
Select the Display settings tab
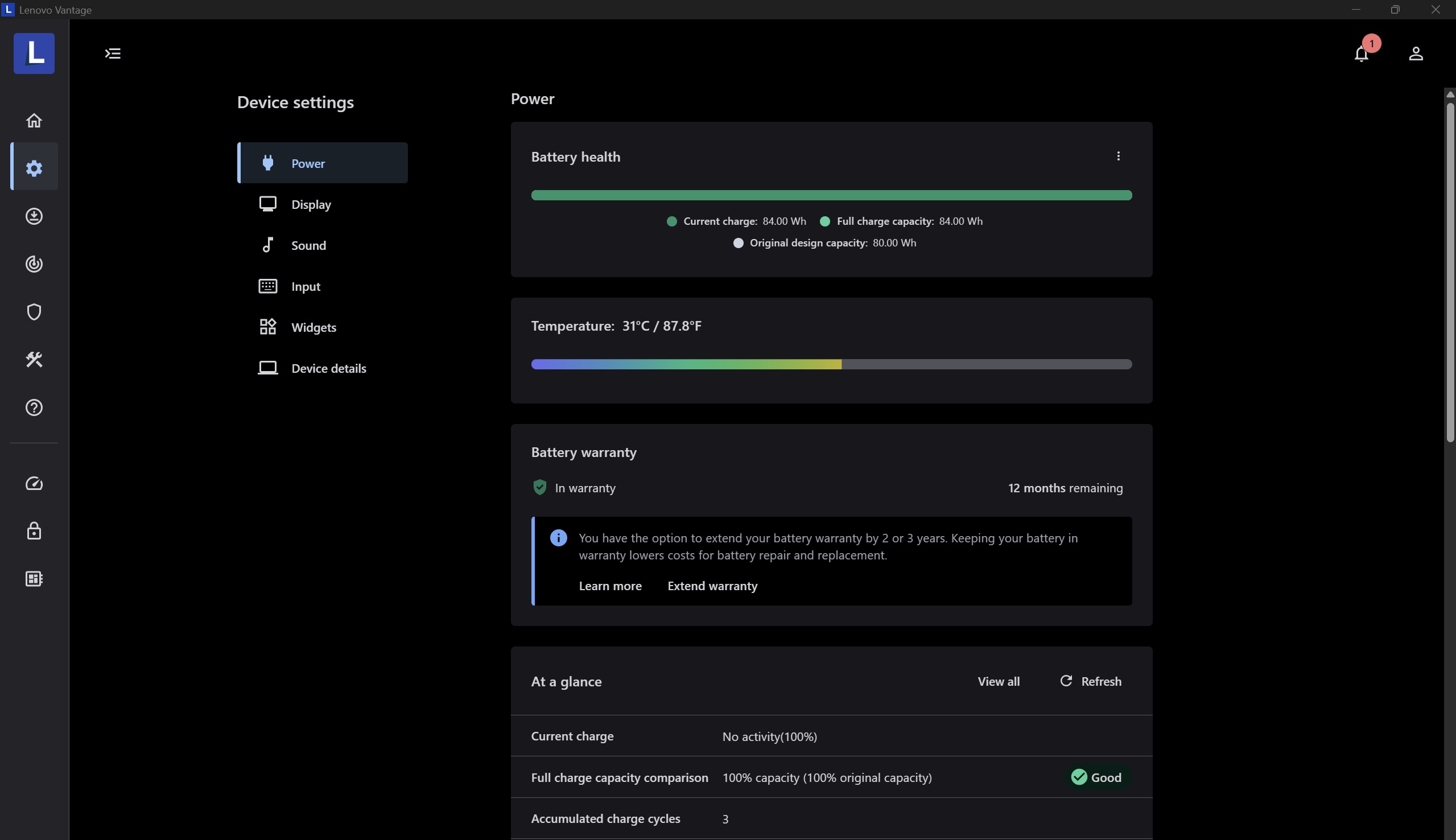point(311,204)
